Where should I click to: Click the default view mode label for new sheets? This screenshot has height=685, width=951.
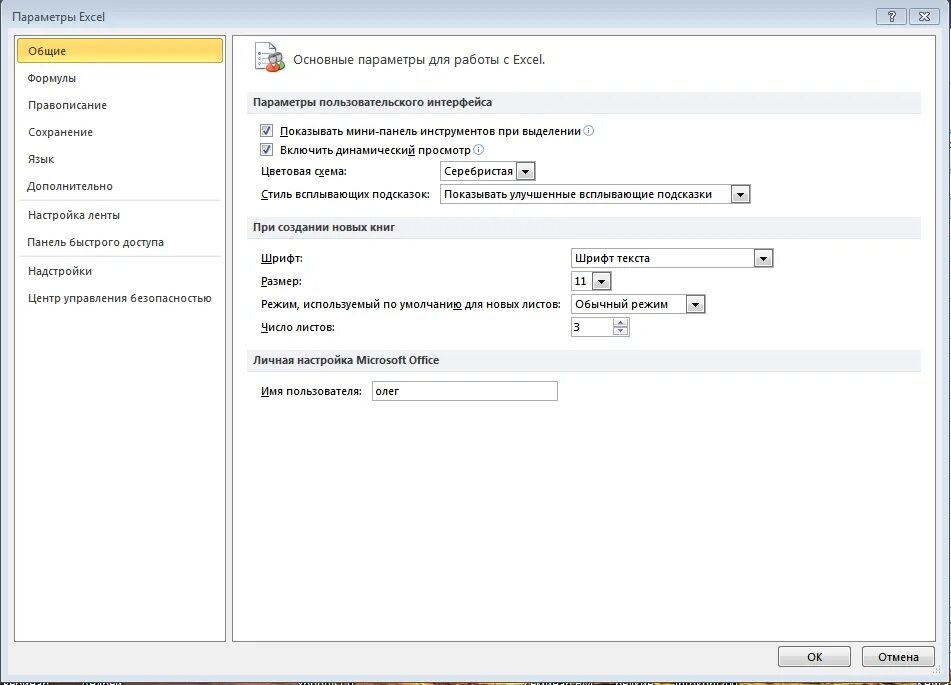point(411,304)
